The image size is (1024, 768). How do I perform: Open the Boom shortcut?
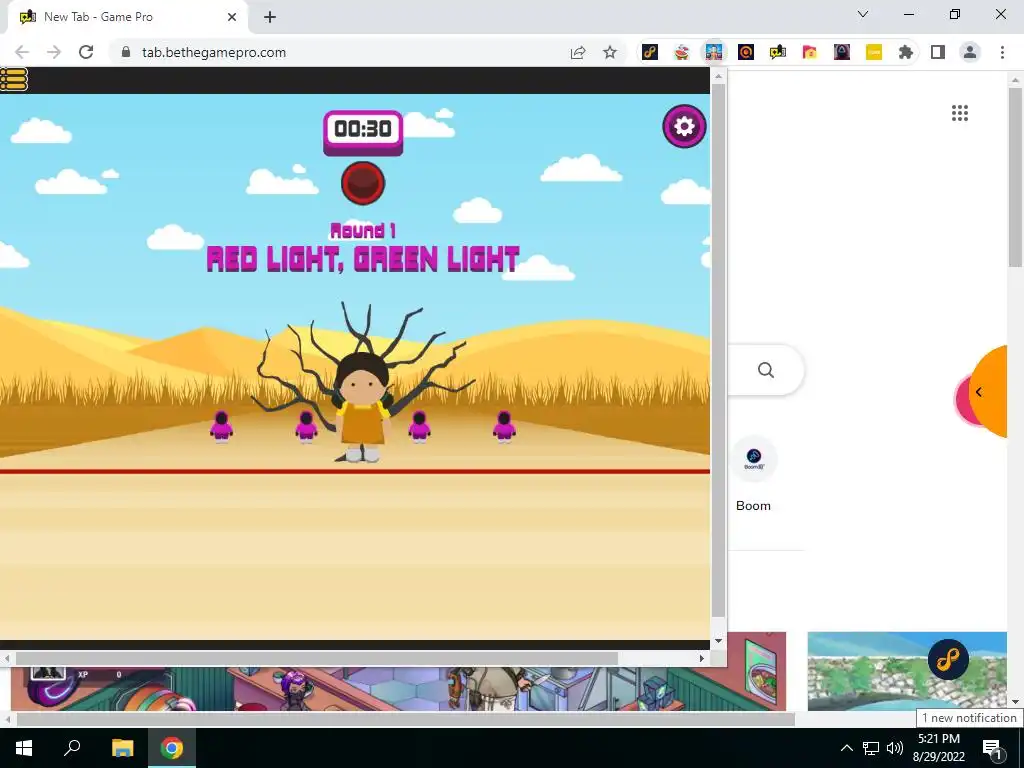754,475
